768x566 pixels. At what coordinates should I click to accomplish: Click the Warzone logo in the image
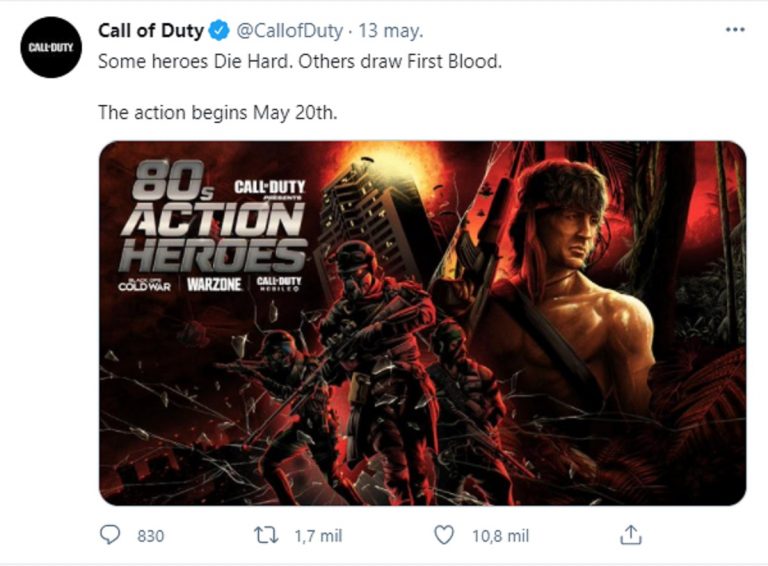(215, 284)
